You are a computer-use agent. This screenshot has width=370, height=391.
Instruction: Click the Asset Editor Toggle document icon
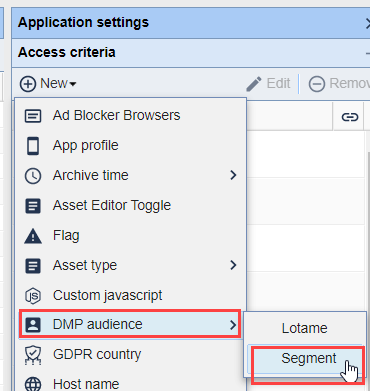click(x=33, y=206)
